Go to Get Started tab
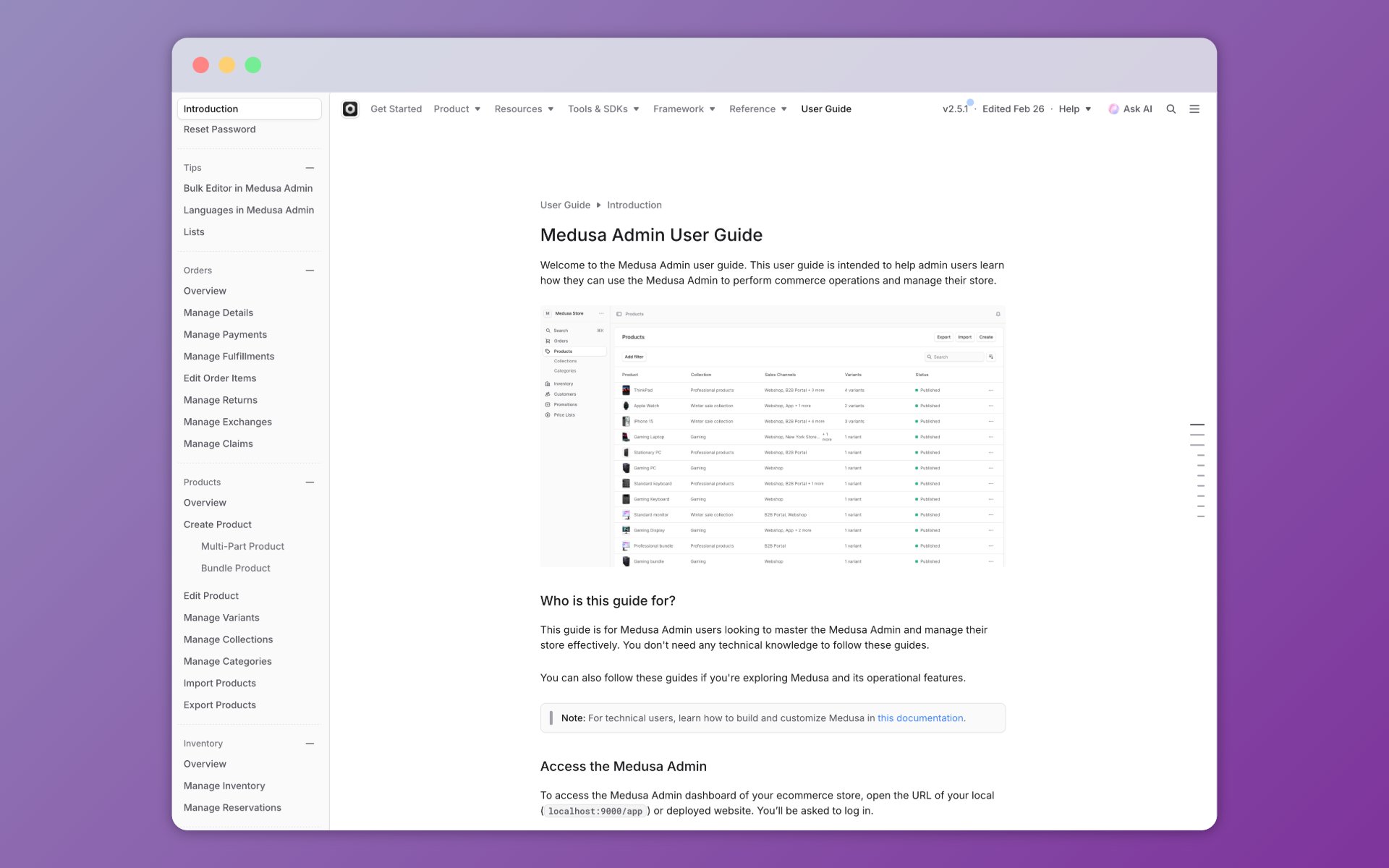 (x=396, y=109)
